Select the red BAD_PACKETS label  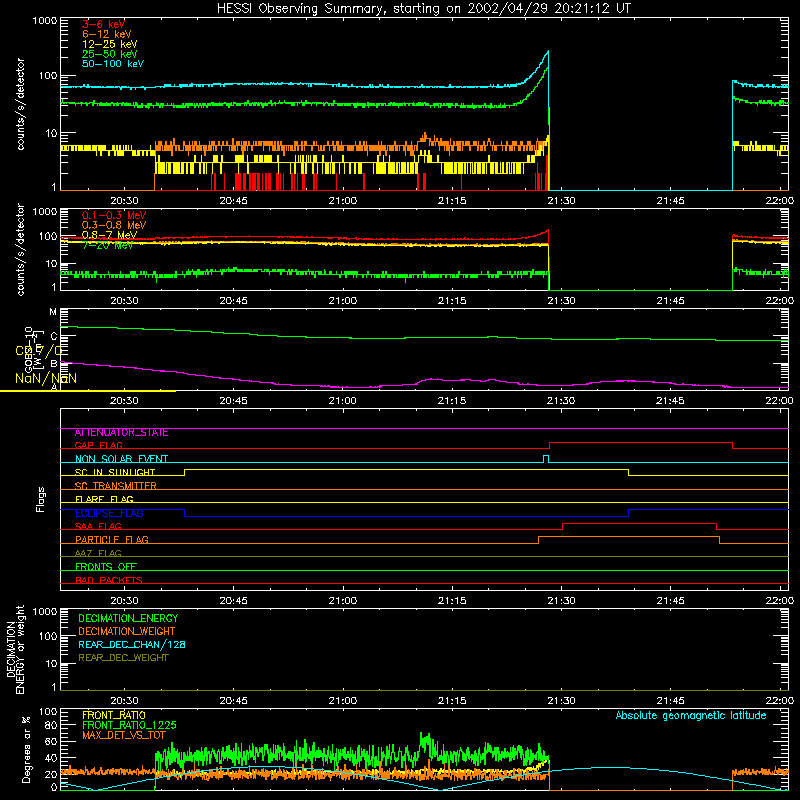tap(109, 580)
